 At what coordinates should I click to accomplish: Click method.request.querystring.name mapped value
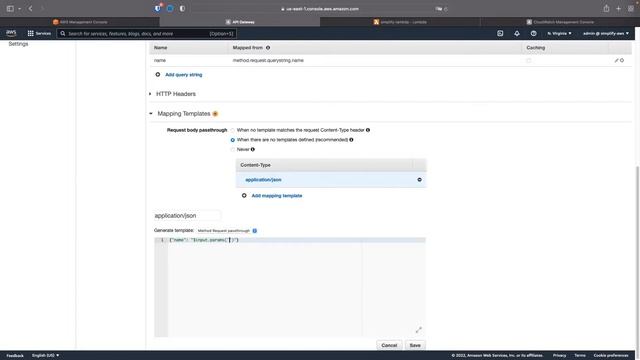pos(268,60)
